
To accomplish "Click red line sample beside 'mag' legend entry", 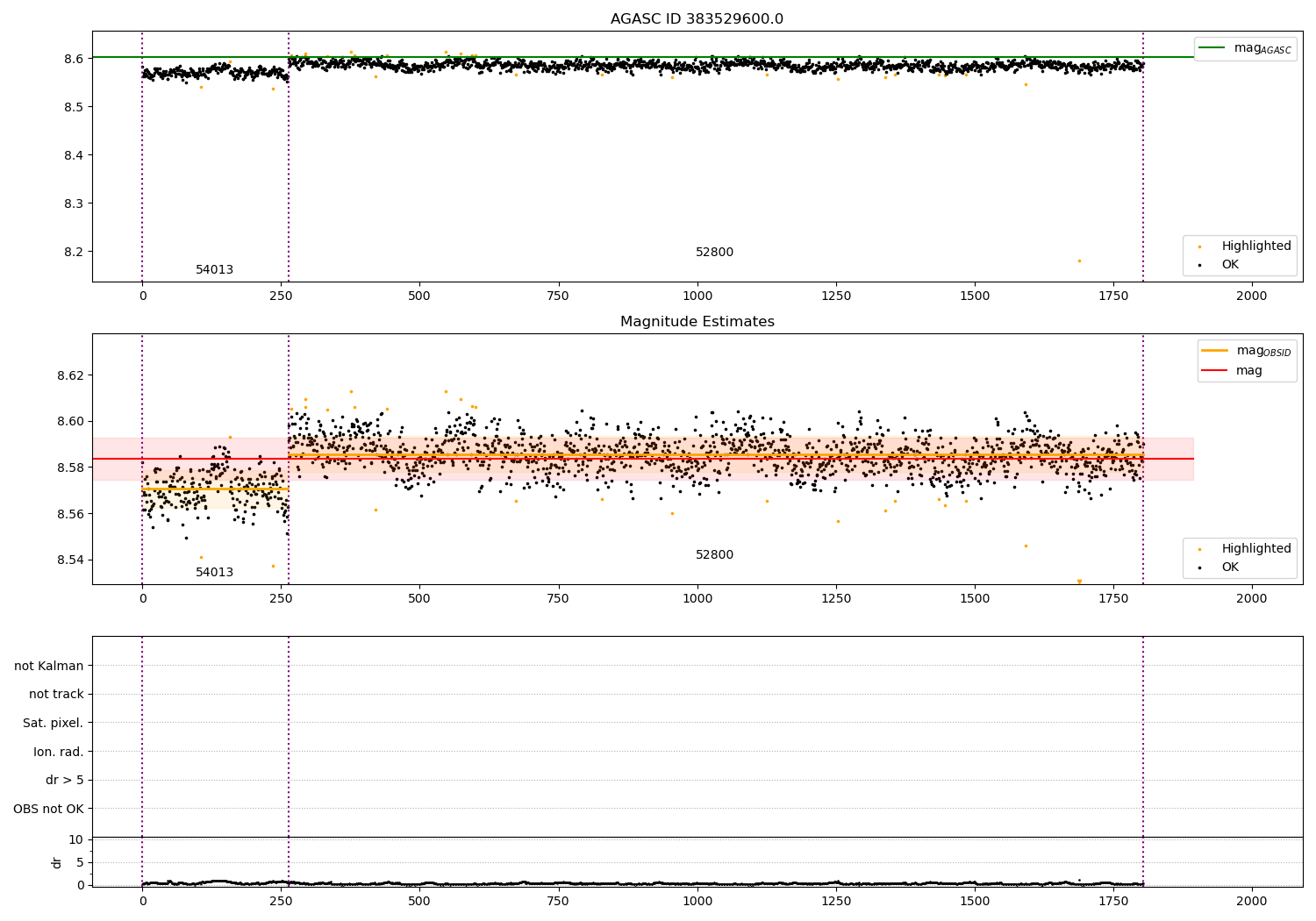I will 1215,371.
